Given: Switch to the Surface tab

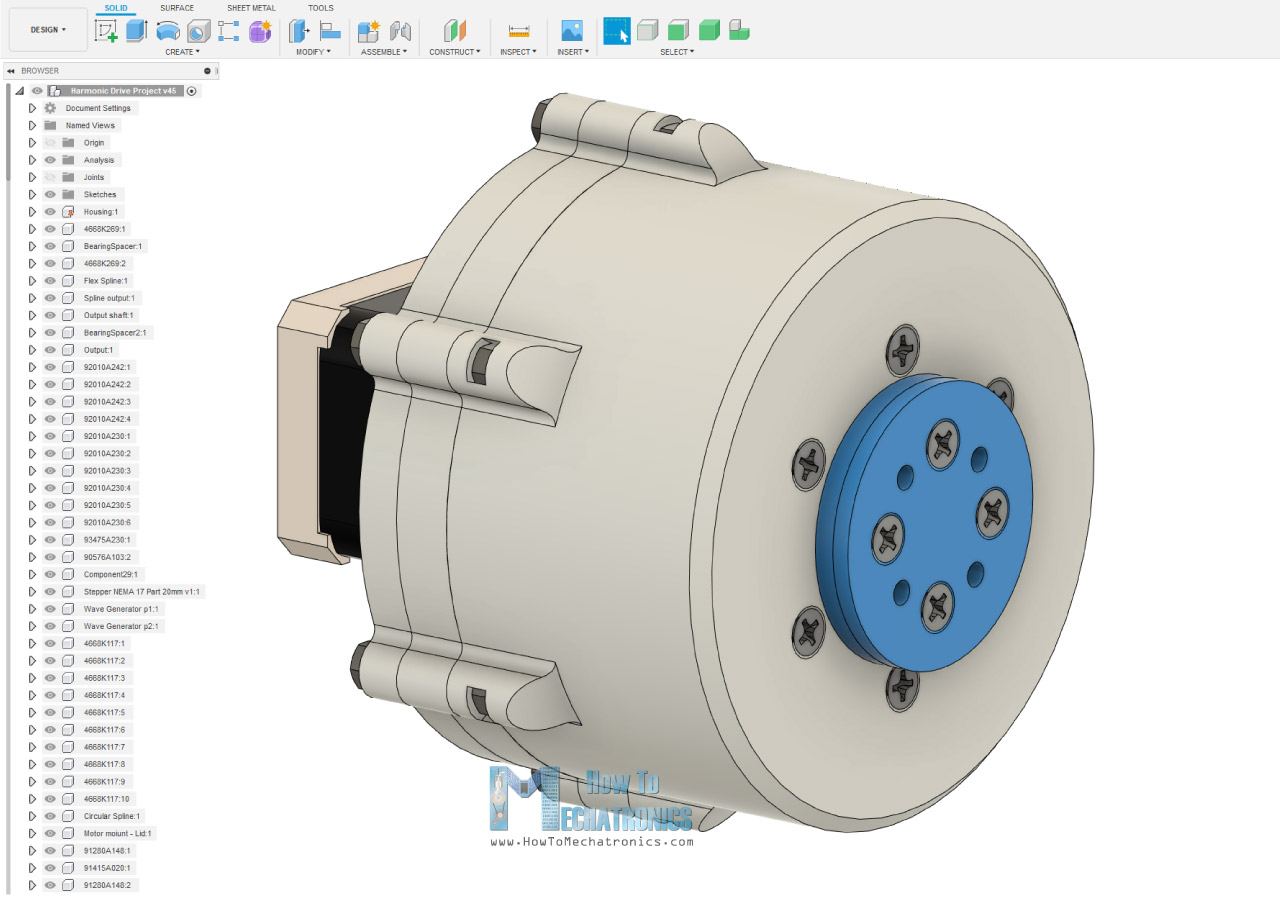Looking at the screenshot, I should tap(177, 8).
